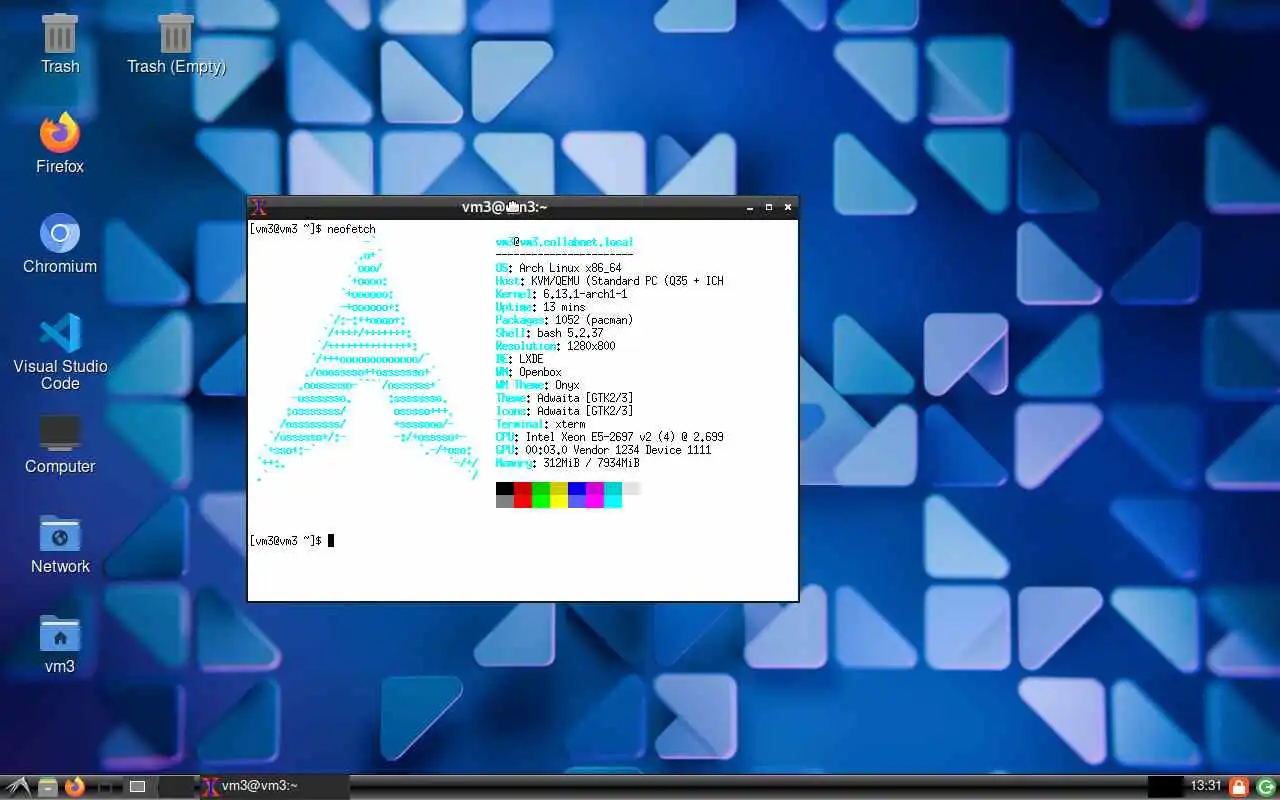Screen dimensions: 1280x800
Task: Close the xterm terminal window
Action: click(788, 207)
